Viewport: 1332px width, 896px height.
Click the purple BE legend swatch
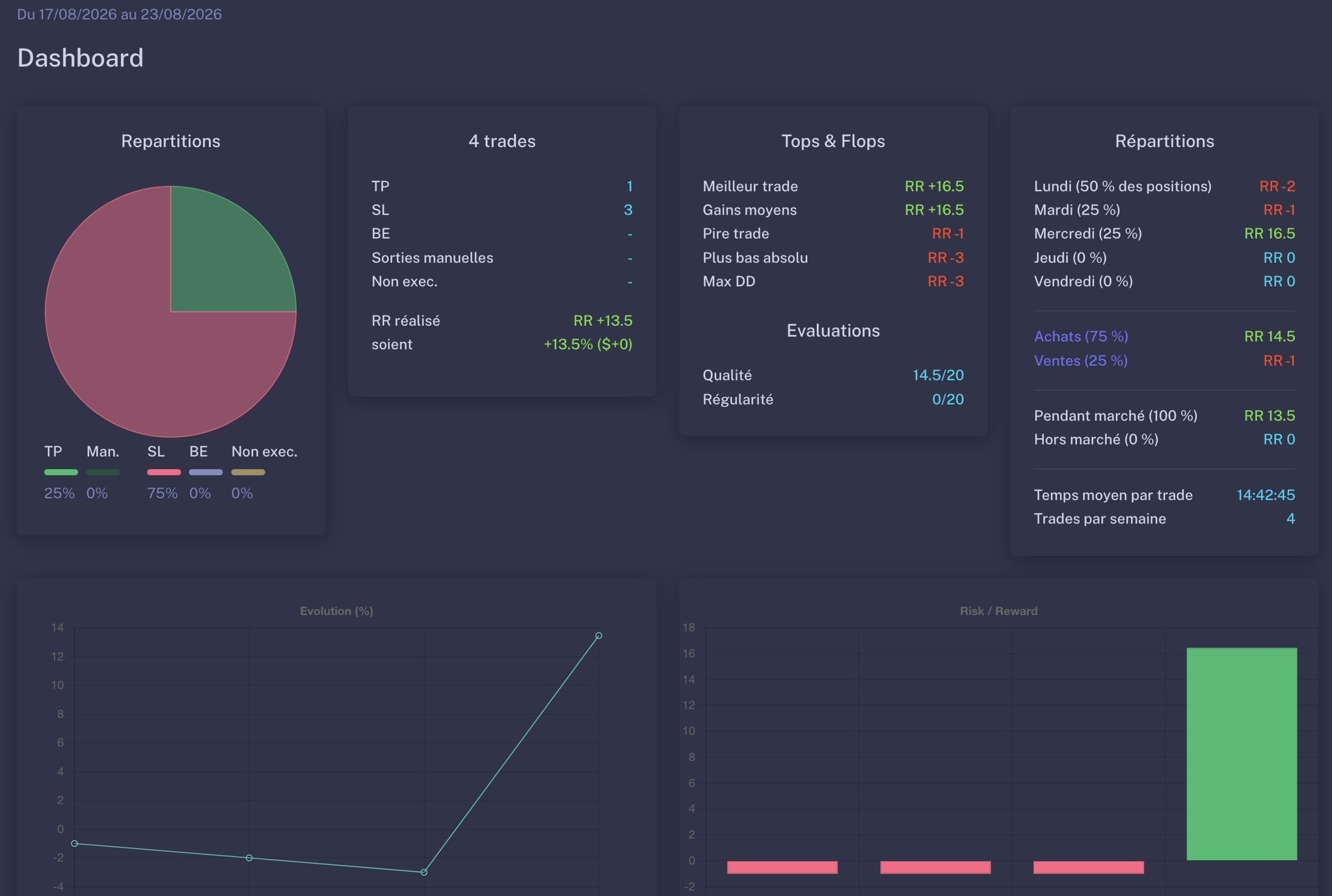click(x=206, y=472)
